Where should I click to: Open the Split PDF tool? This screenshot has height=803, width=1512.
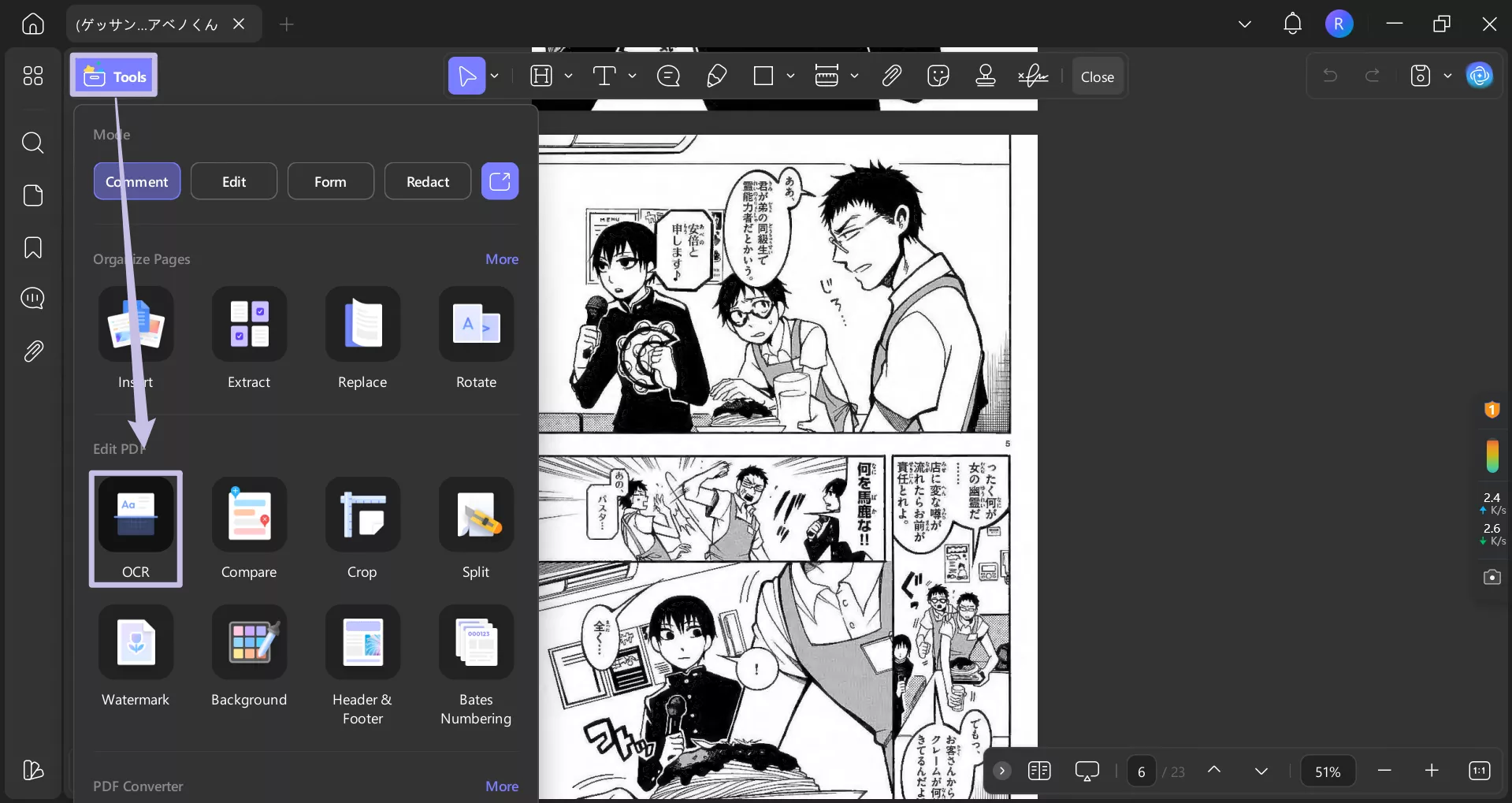(x=476, y=515)
